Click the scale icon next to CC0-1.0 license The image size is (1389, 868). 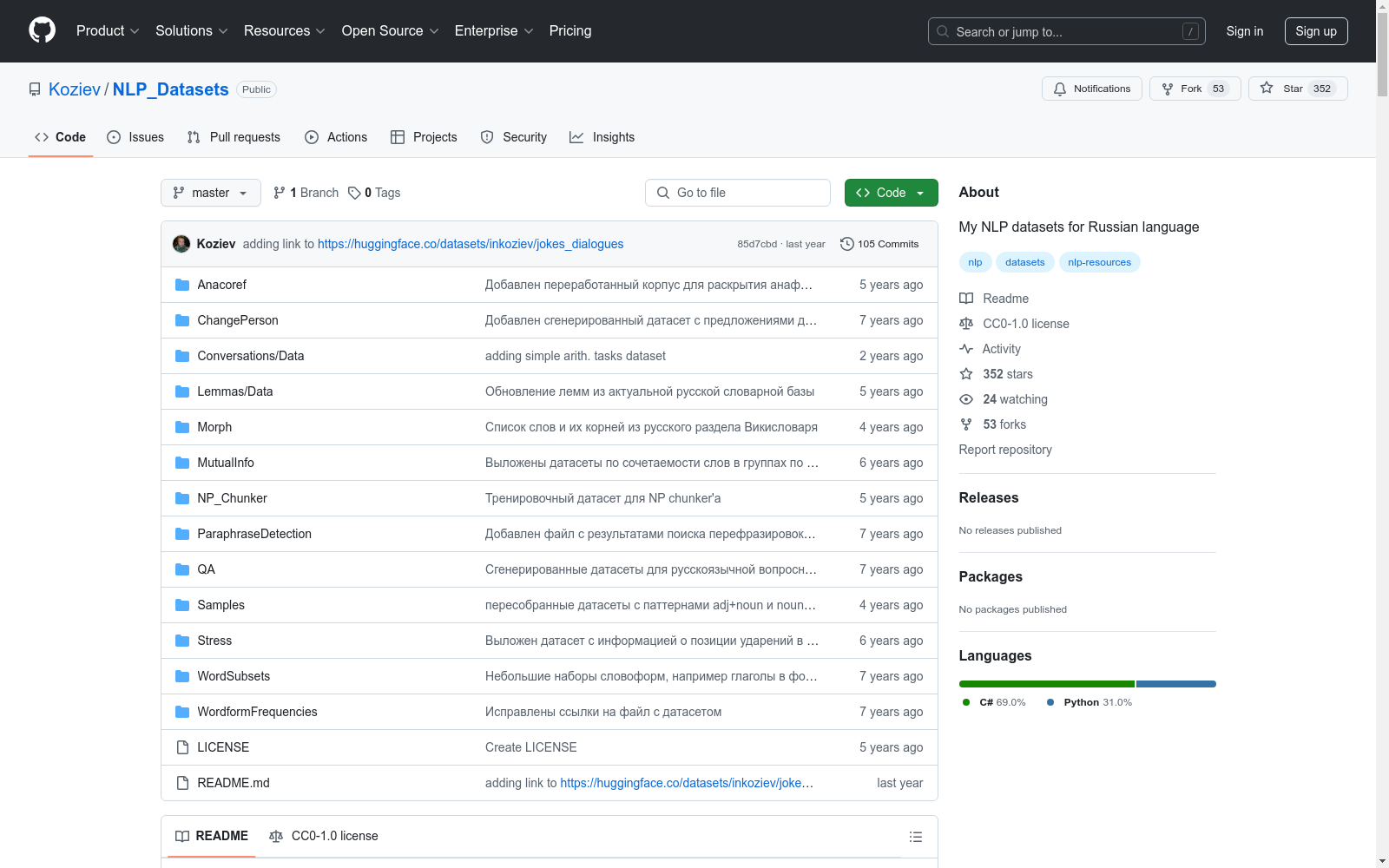[x=966, y=324]
